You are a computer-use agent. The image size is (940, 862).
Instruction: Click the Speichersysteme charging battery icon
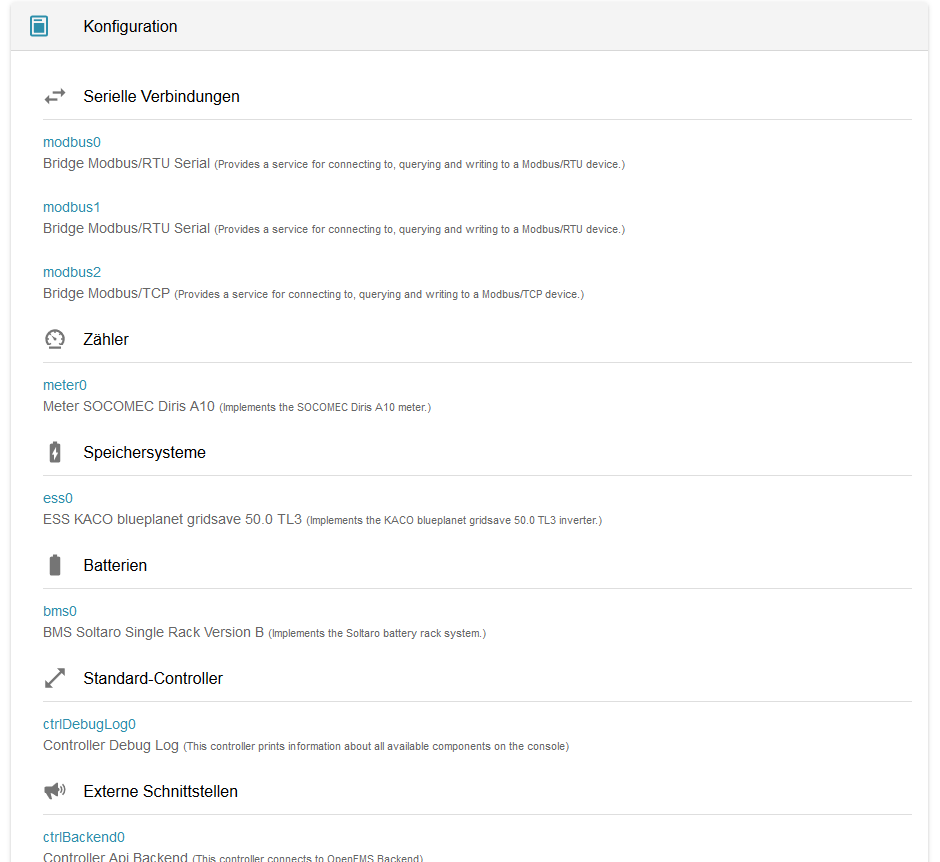tap(55, 453)
